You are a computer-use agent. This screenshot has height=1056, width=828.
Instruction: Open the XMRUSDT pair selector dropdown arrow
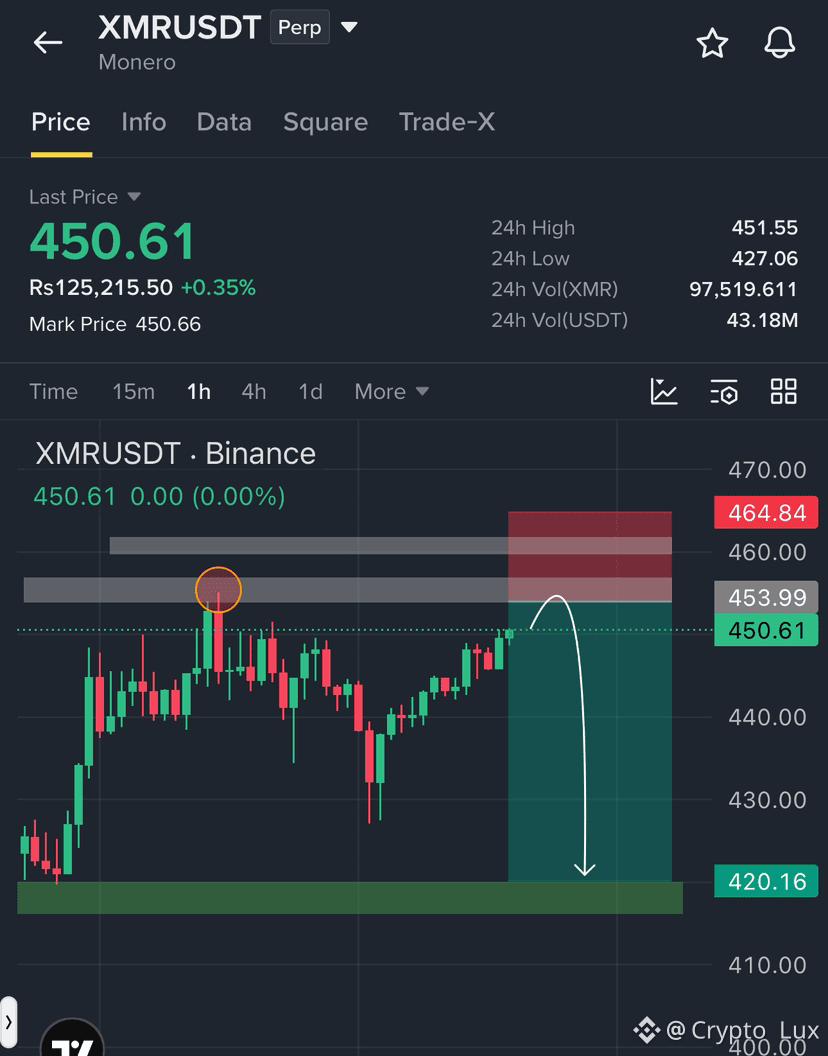click(348, 28)
